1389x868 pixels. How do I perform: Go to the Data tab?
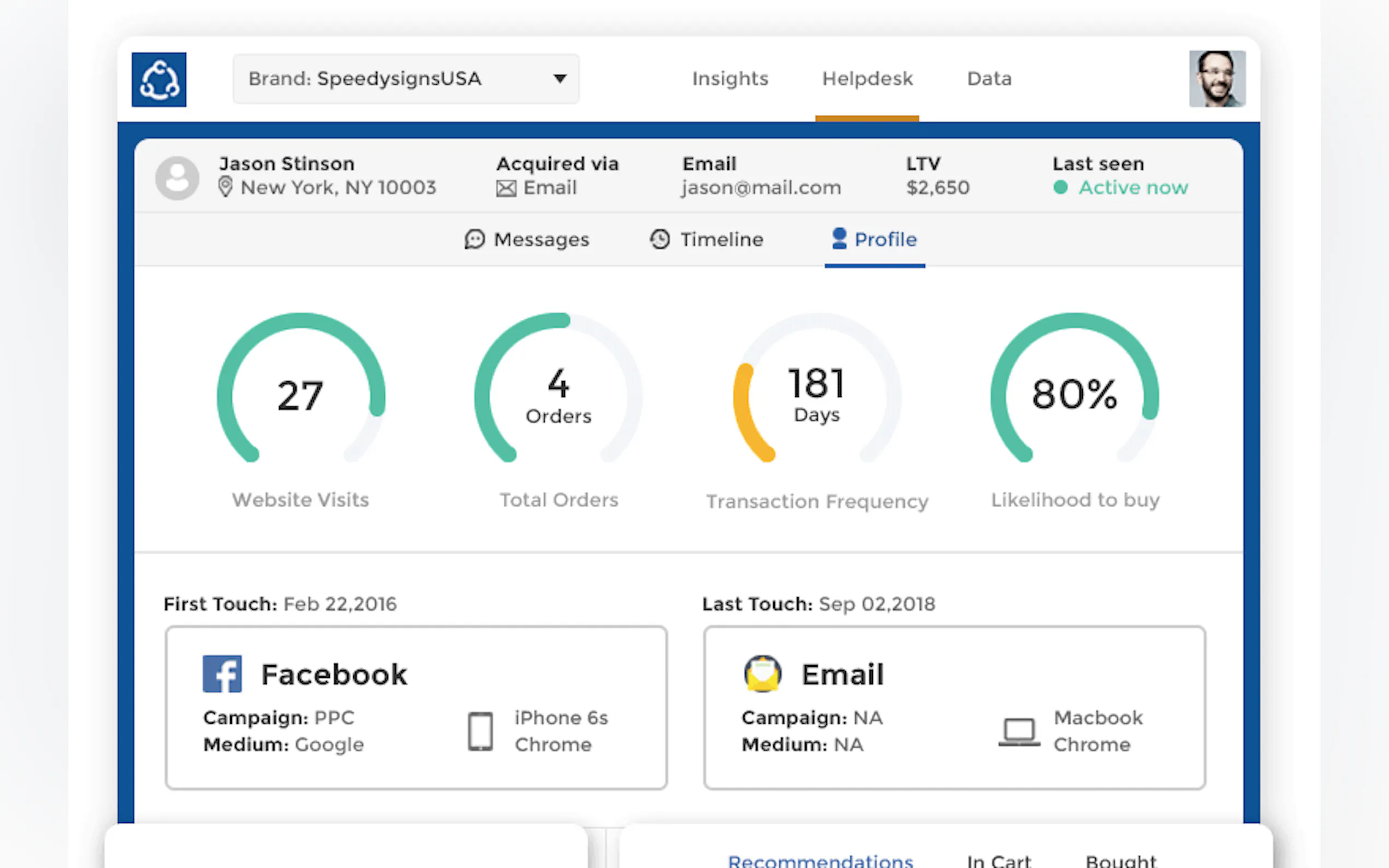989,79
